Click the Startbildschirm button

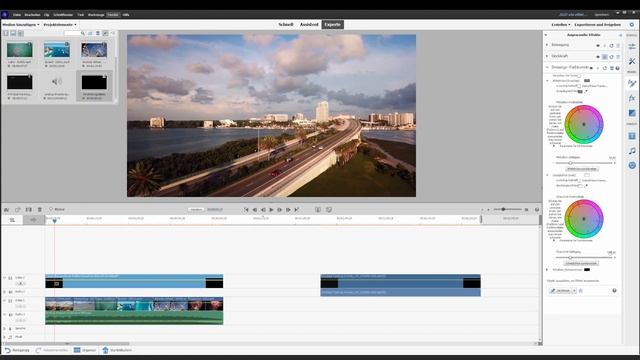[117, 350]
